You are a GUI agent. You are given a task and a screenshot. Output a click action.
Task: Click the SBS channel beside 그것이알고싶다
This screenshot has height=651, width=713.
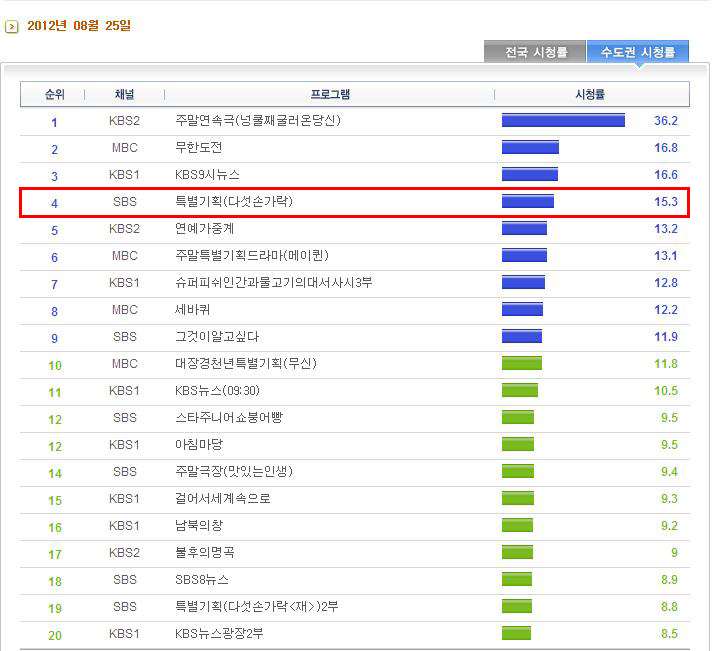click(125, 337)
